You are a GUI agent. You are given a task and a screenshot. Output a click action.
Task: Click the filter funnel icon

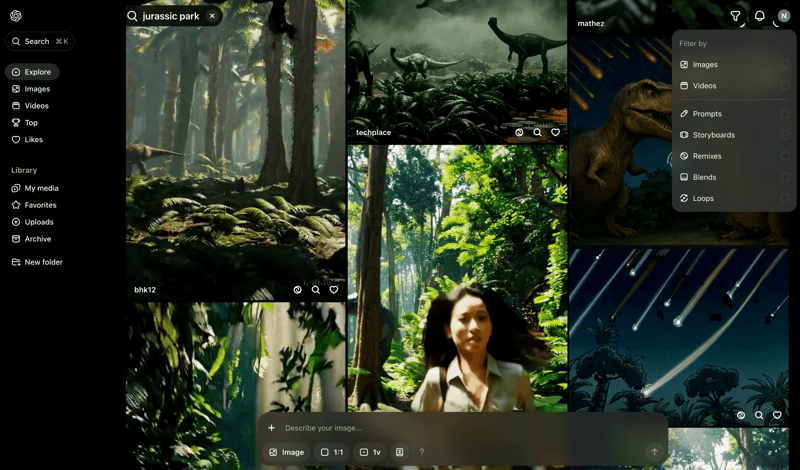coord(735,16)
